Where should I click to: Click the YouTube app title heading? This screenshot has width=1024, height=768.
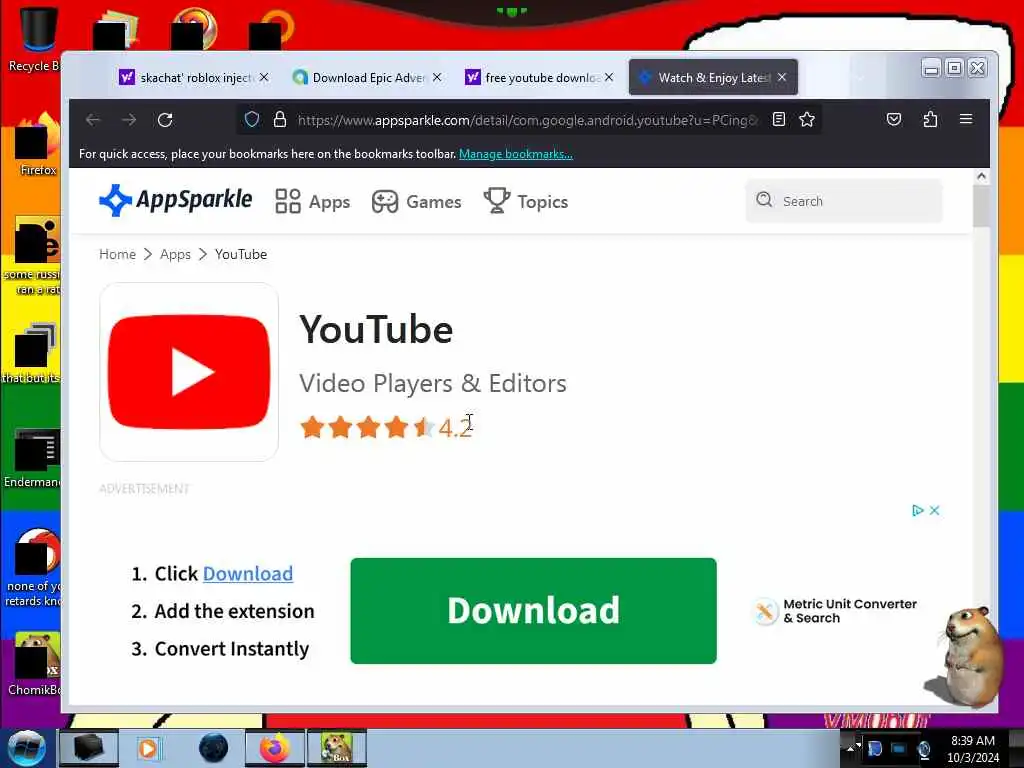click(376, 329)
